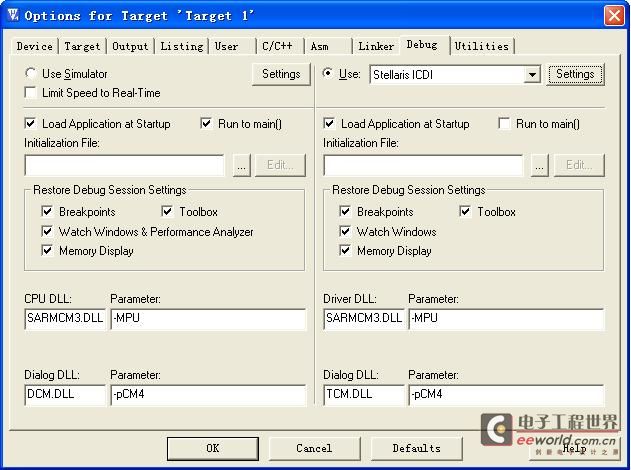The height and width of the screenshot is (470, 631).
Task: Switch to the Linker tab
Action: click(376, 46)
